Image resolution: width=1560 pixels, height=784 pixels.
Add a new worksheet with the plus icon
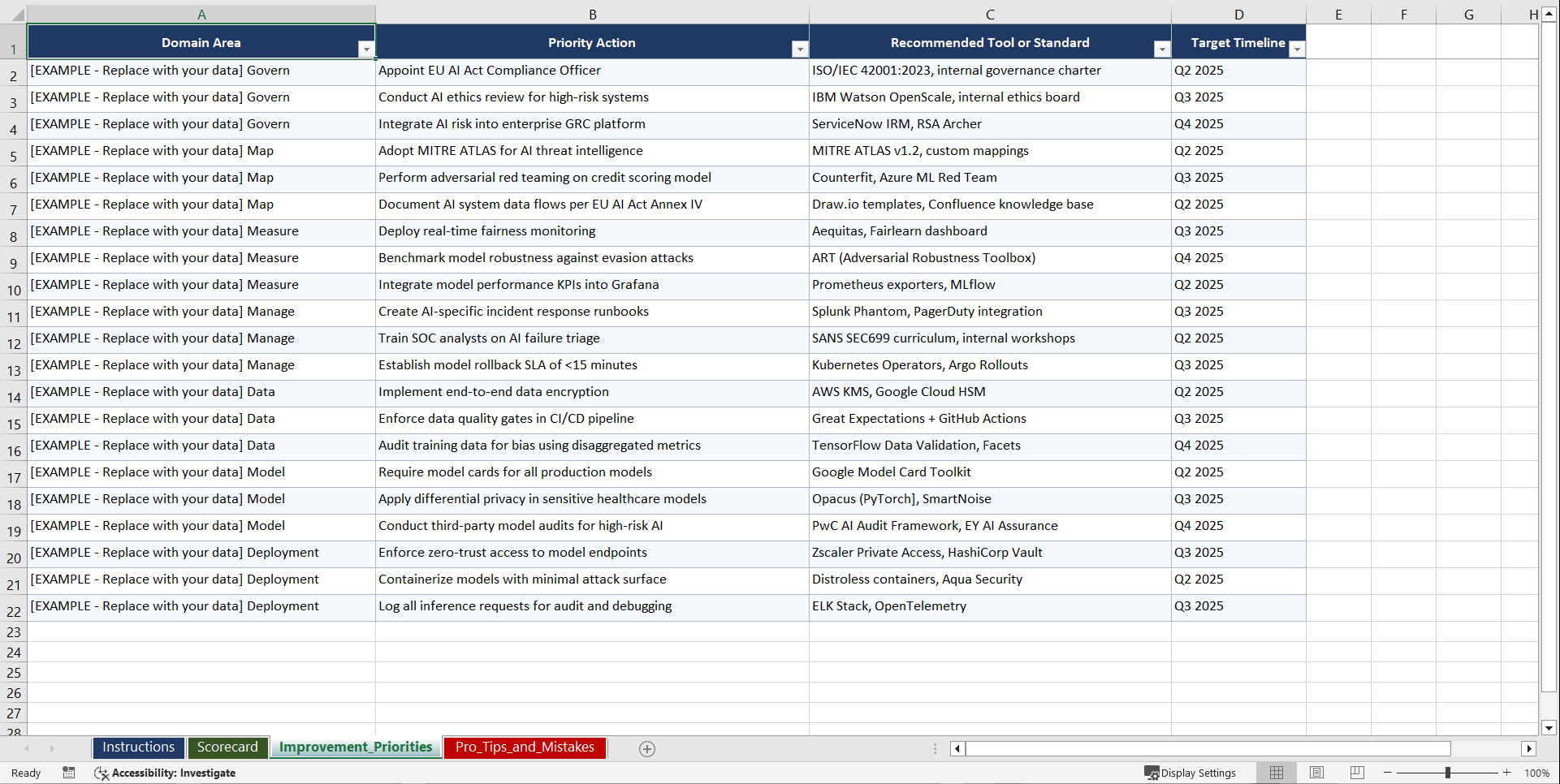click(646, 748)
